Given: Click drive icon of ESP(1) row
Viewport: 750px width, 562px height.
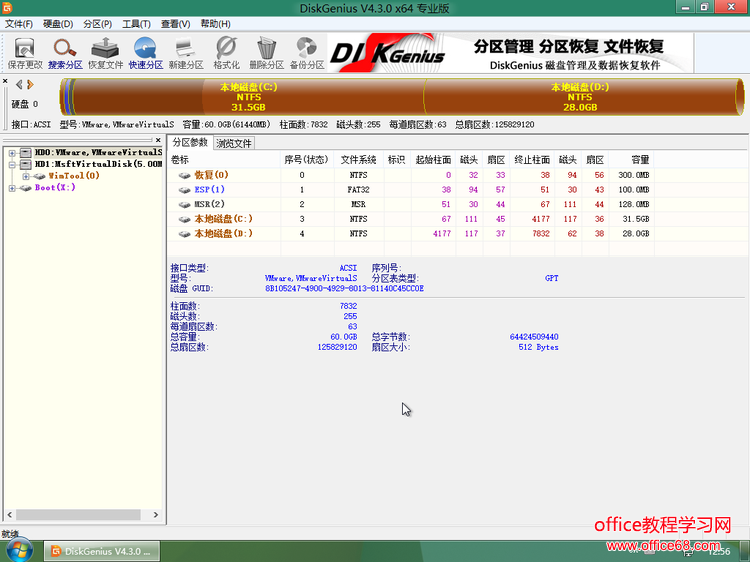Looking at the screenshot, I should click(x=184, y=190).
